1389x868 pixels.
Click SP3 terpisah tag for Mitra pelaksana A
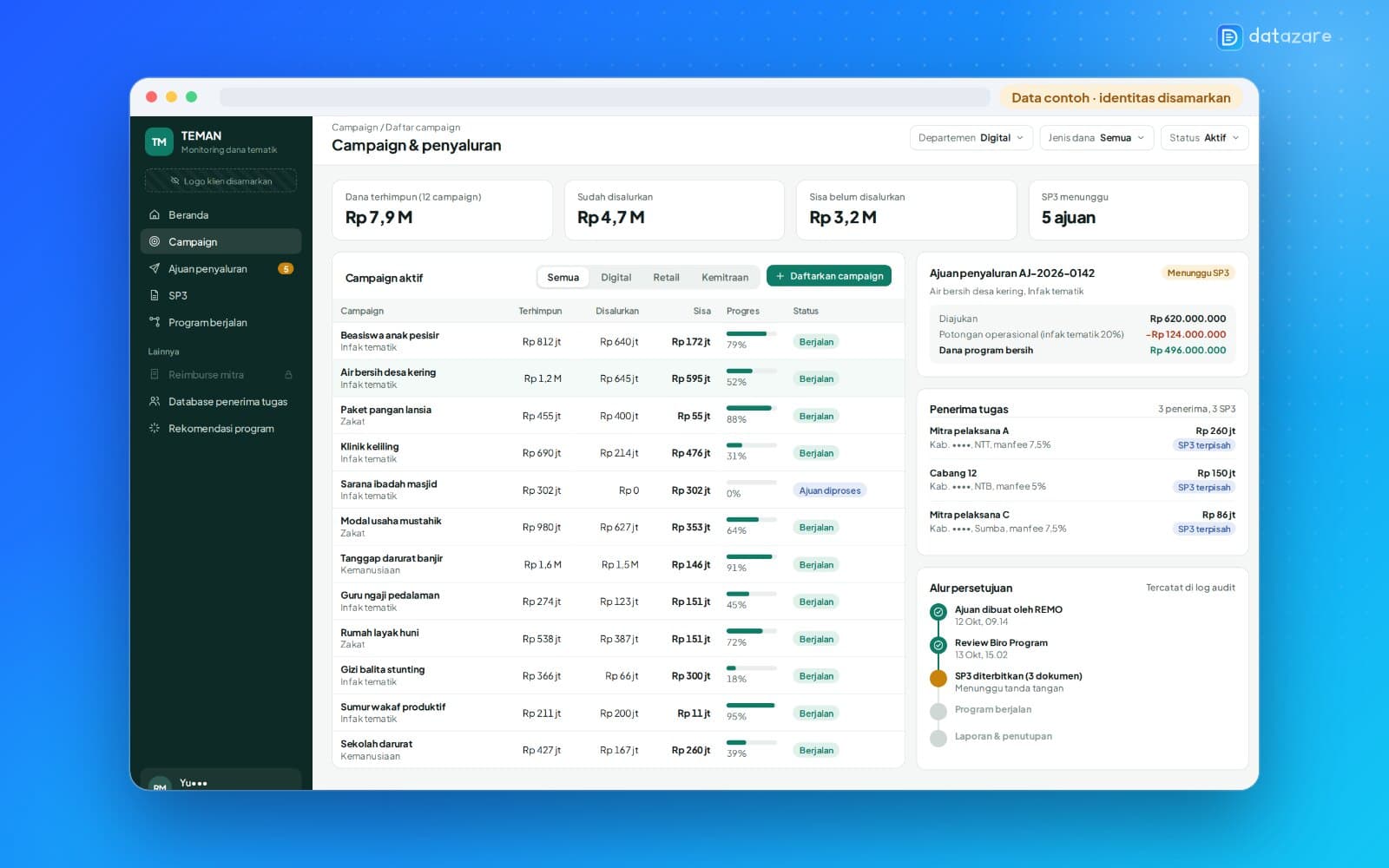(1204, 445)
